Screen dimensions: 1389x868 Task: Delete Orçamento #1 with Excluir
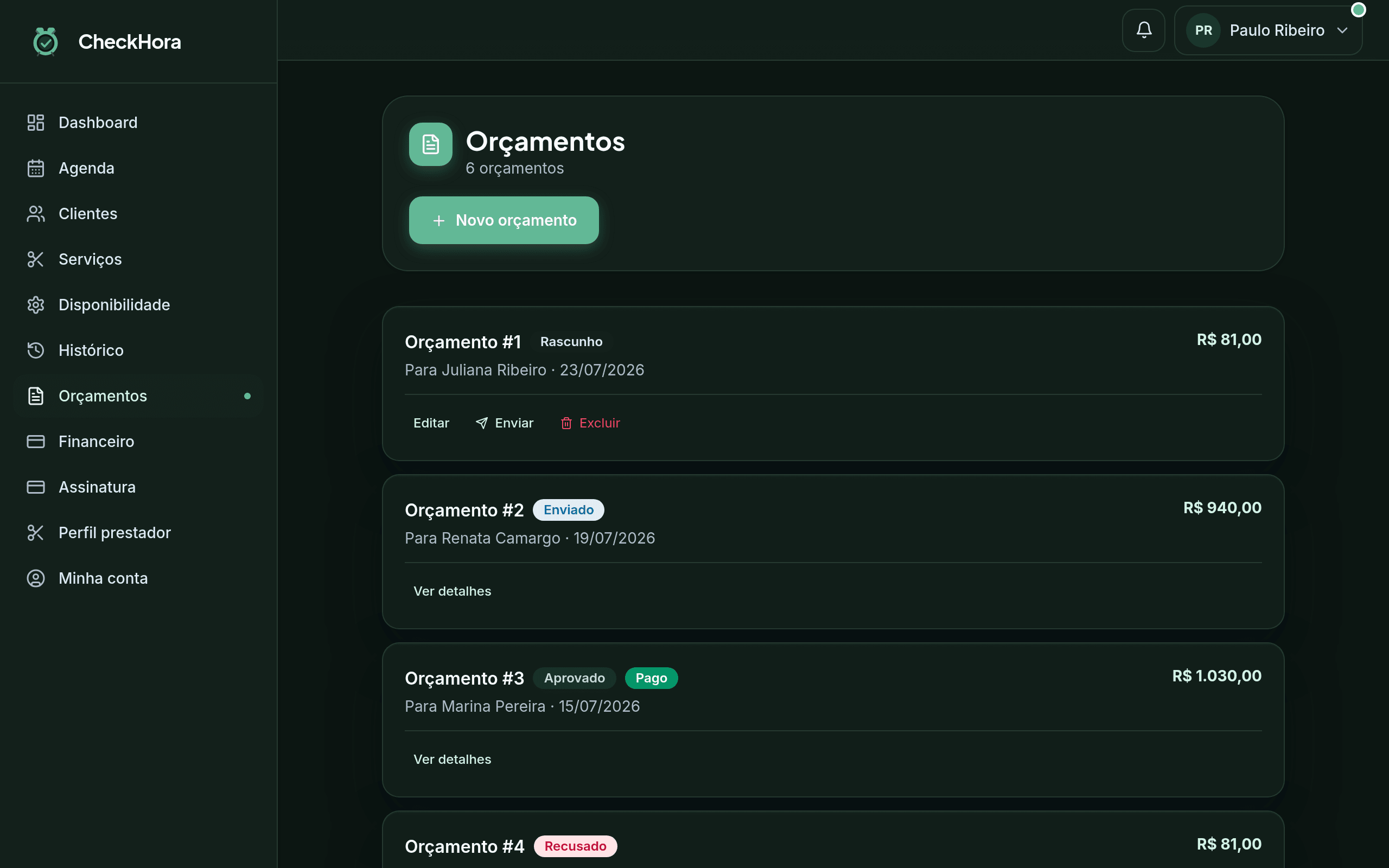pos(590,423)
